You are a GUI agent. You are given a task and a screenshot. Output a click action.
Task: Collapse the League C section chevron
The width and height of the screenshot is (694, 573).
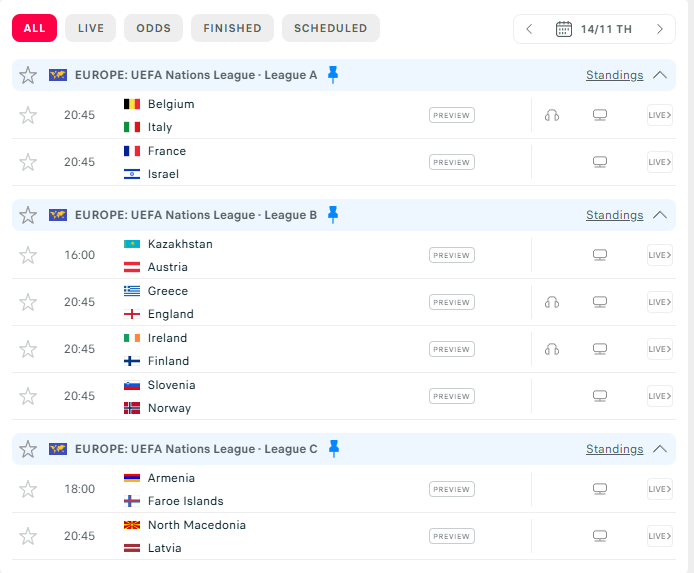(660, 449)
